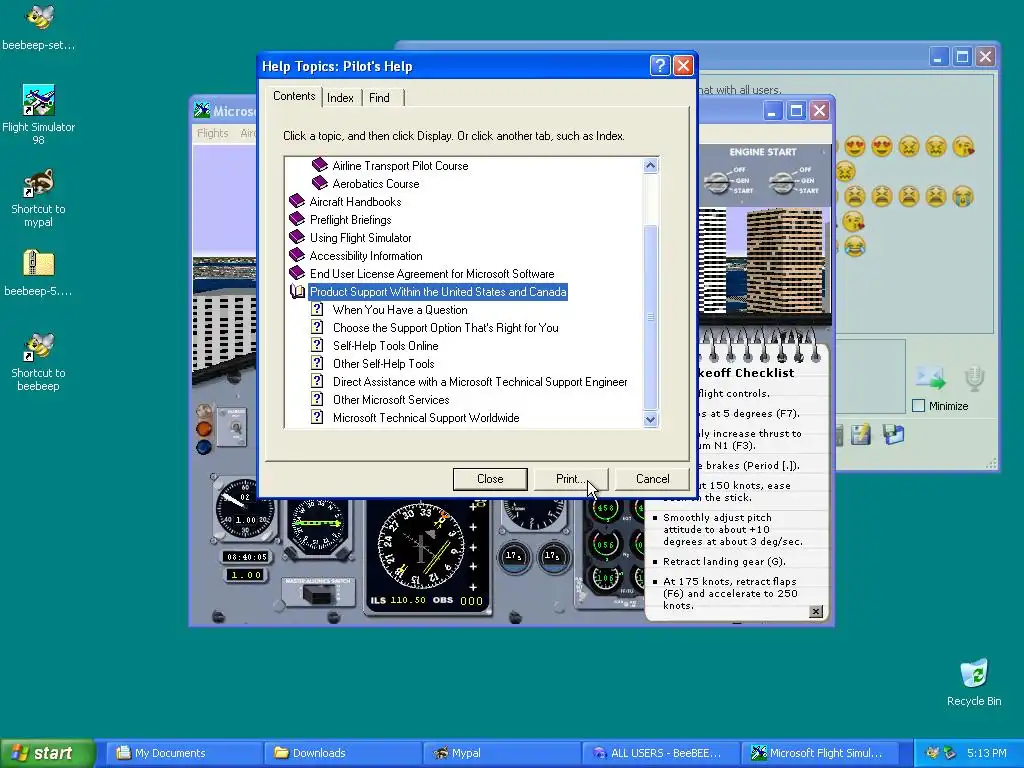Viewport: 1024px width, 768px height.
Task: Click the topic icon beside Self-Help Tools Online
Action: pos(317,345)
